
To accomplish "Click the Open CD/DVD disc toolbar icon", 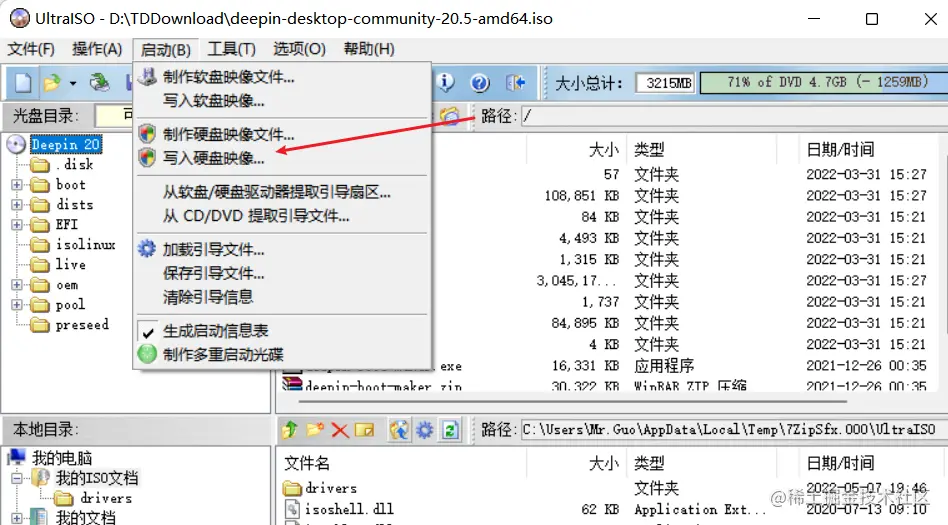I will coord(99,82).
